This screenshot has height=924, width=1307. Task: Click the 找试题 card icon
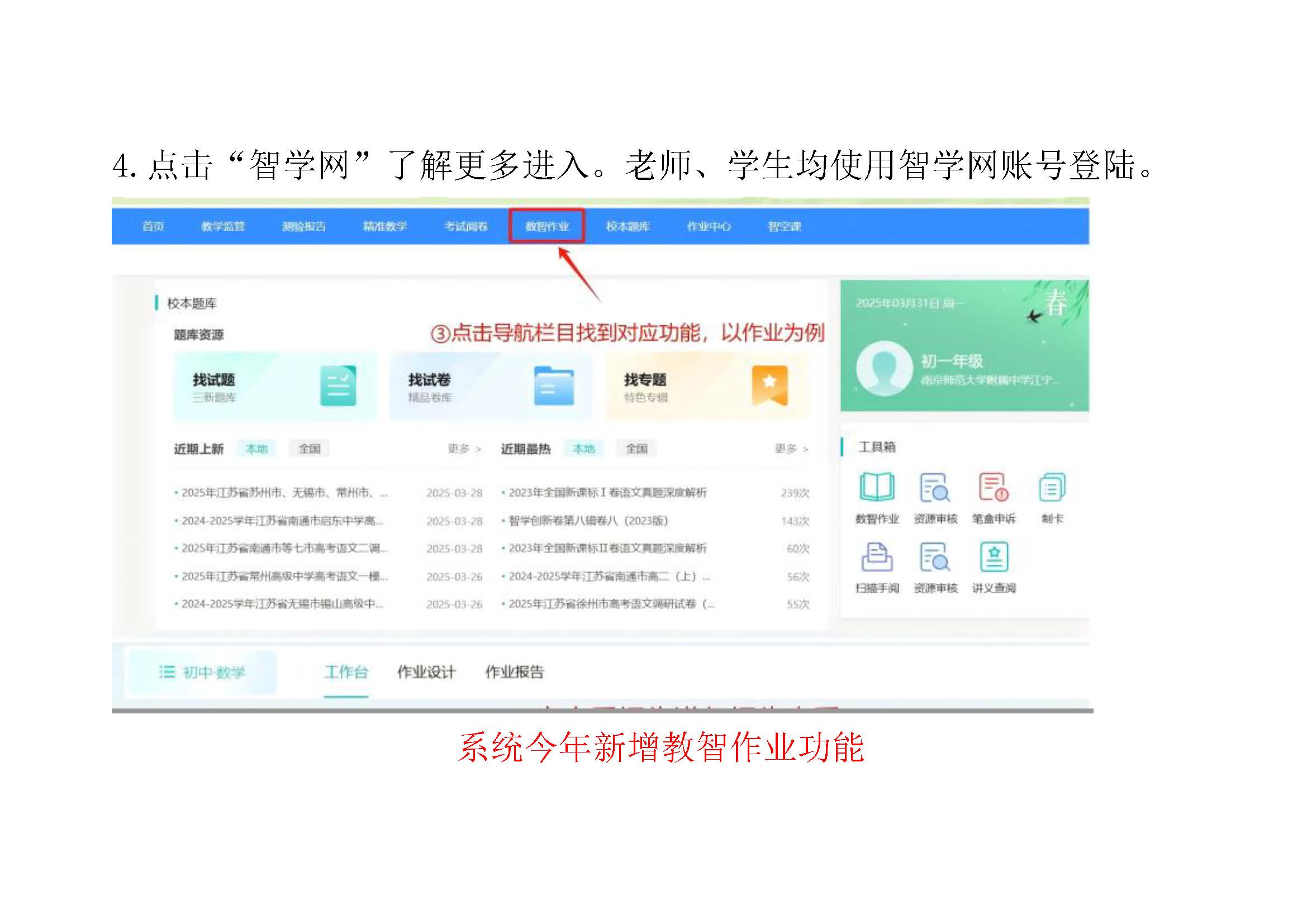click(x=338, y=386)
